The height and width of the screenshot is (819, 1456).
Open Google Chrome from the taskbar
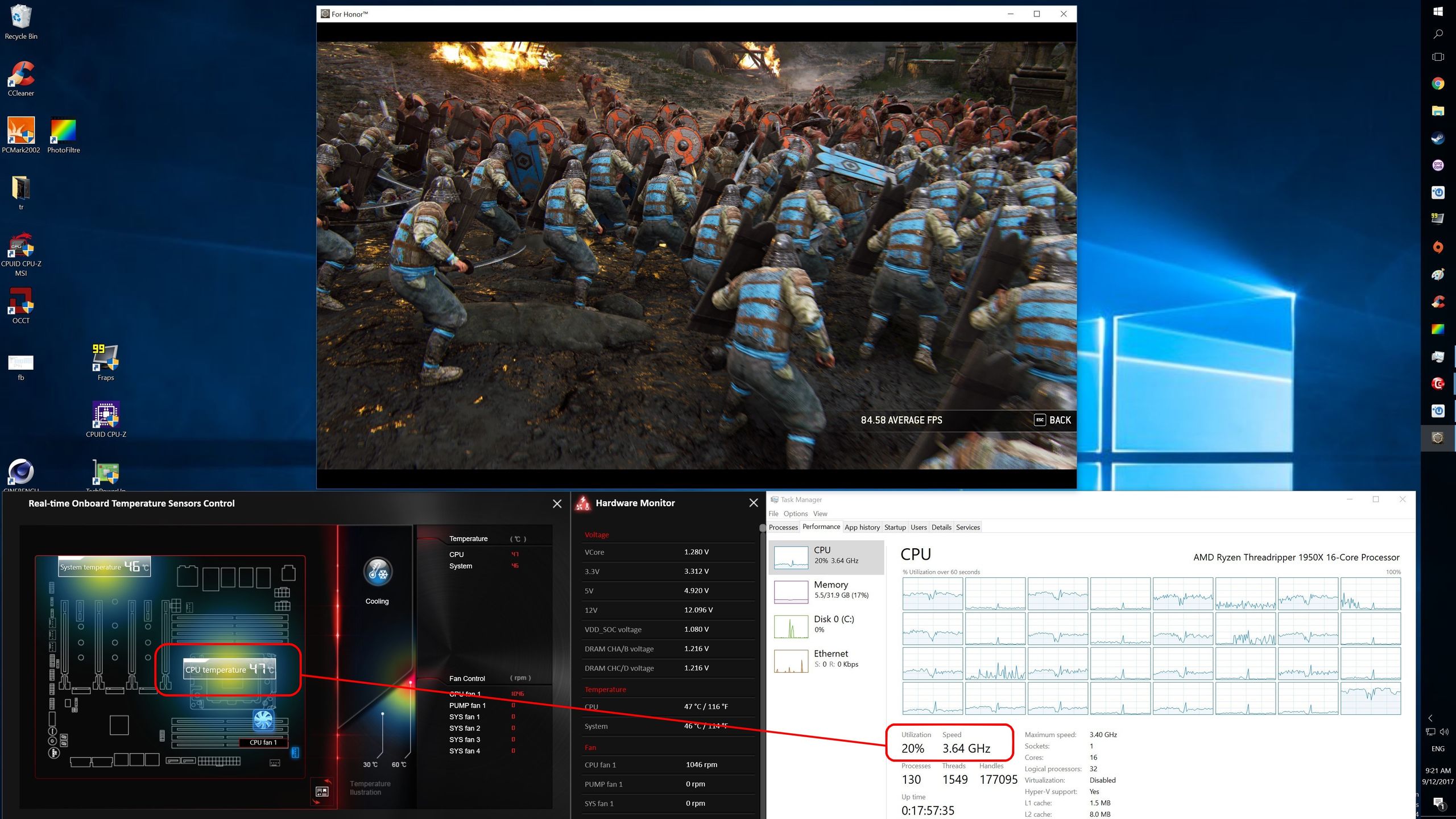click(1438, 84)
